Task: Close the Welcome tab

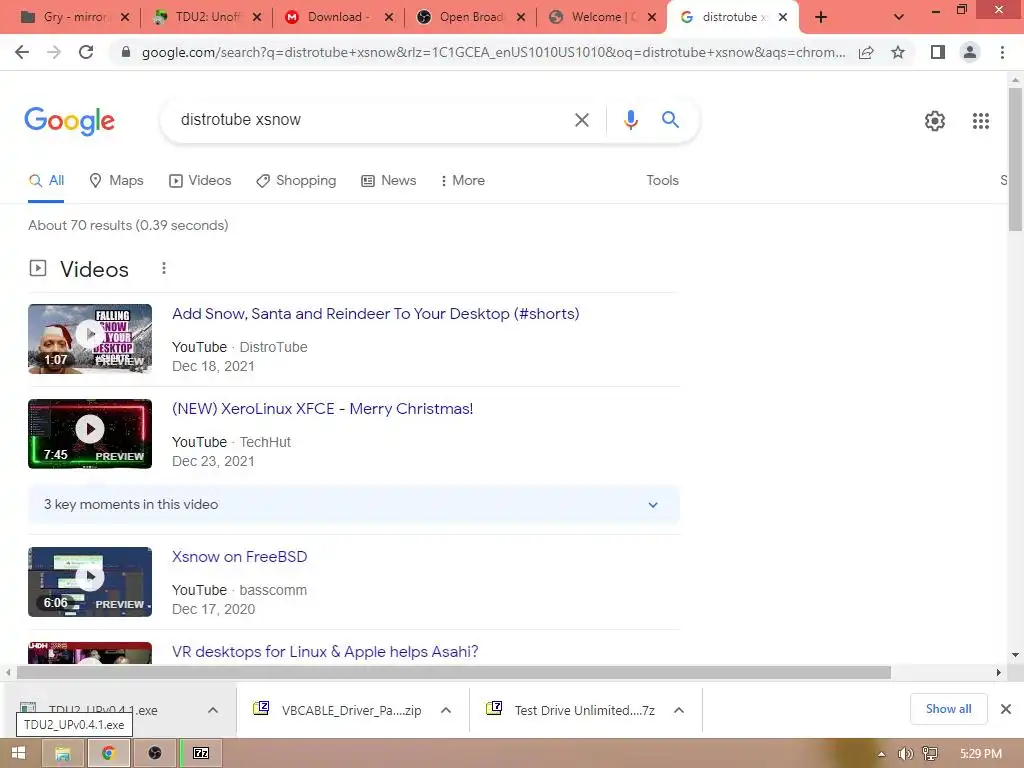Action: 652,17
